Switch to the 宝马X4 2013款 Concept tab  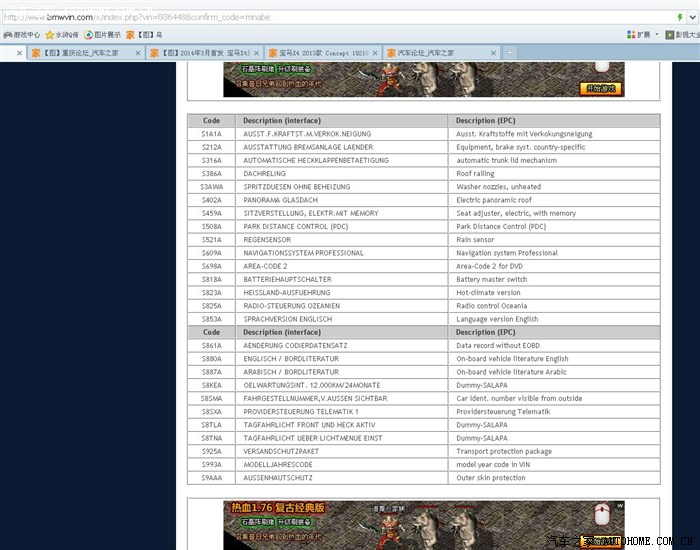[323, 52]
